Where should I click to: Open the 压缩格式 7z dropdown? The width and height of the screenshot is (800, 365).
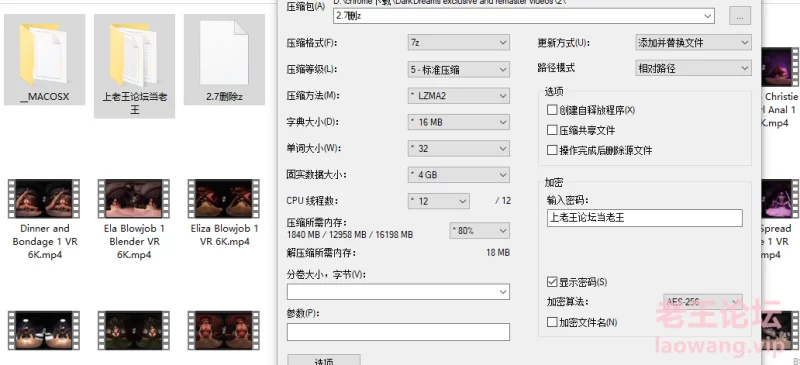pos(459,43)
